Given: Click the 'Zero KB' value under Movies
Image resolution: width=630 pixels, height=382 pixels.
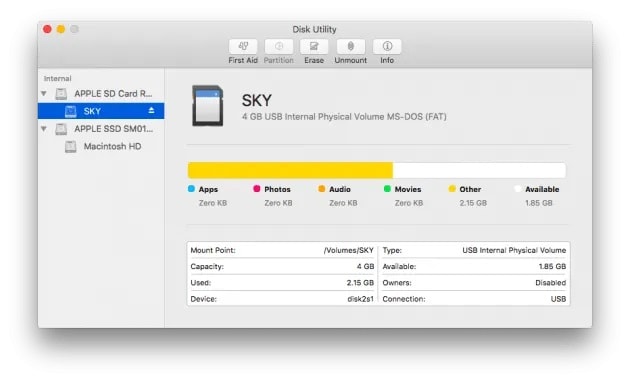Looking at the screenshot, I should click(x=409, y=203).
